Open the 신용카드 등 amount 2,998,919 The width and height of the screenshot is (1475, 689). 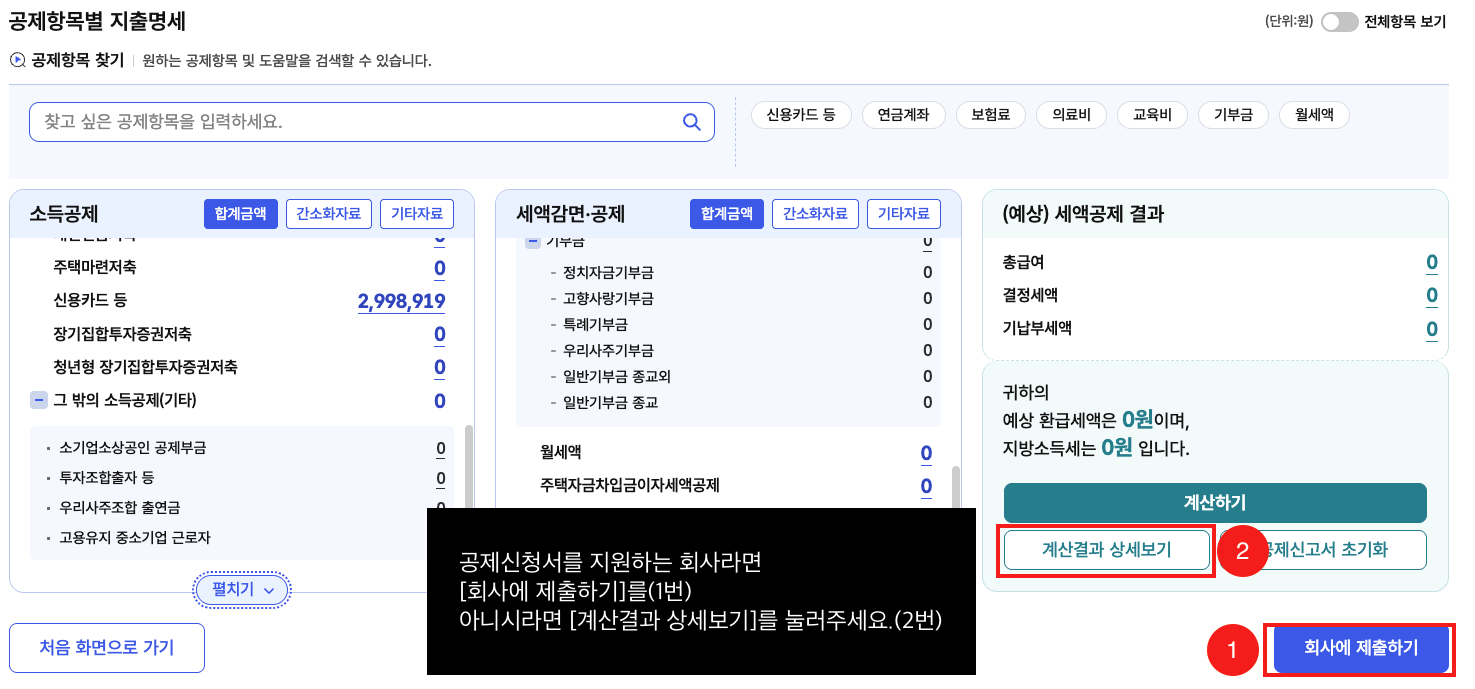coord(401,301)
